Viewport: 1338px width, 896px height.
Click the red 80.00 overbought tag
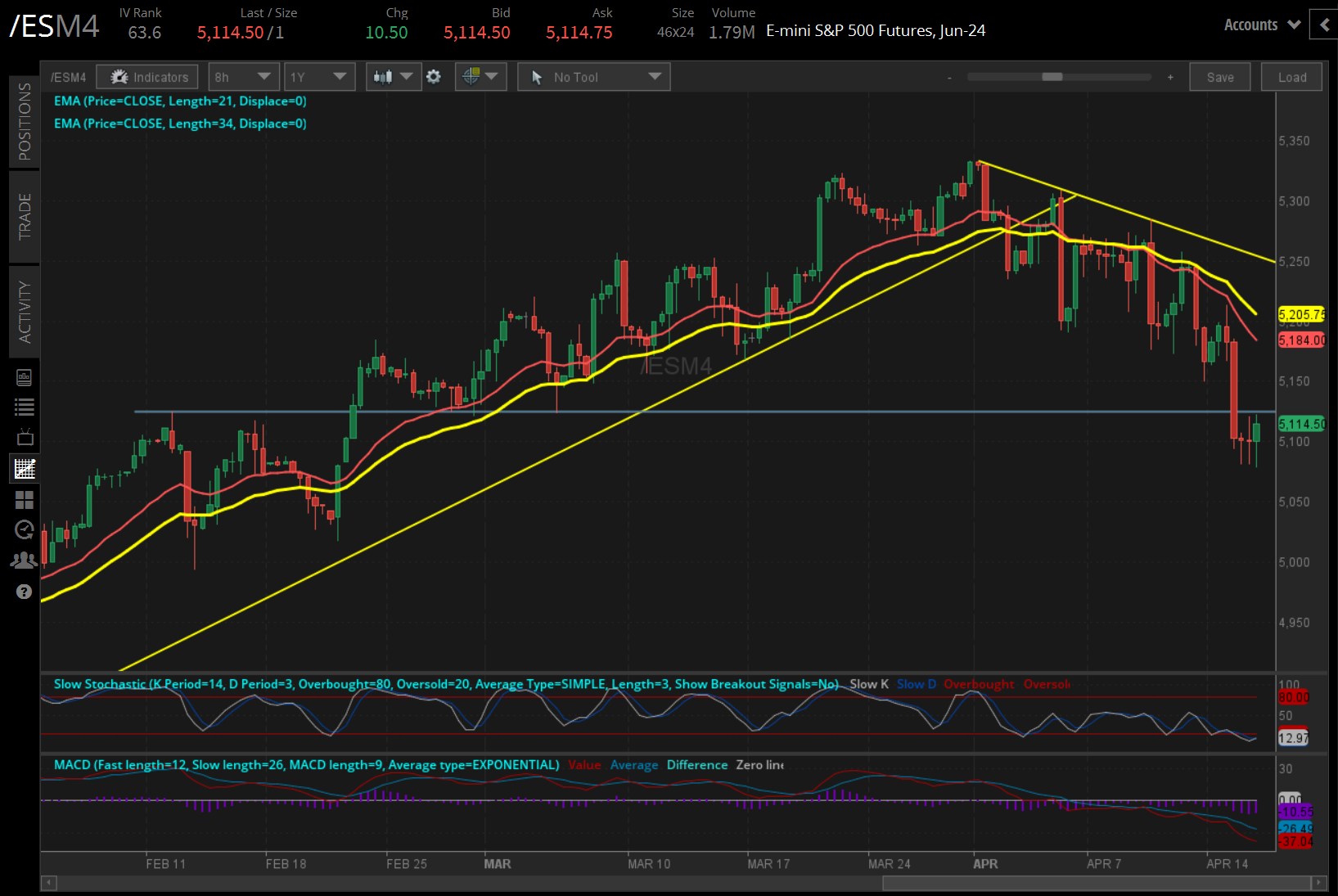[x=1293, y=697]
